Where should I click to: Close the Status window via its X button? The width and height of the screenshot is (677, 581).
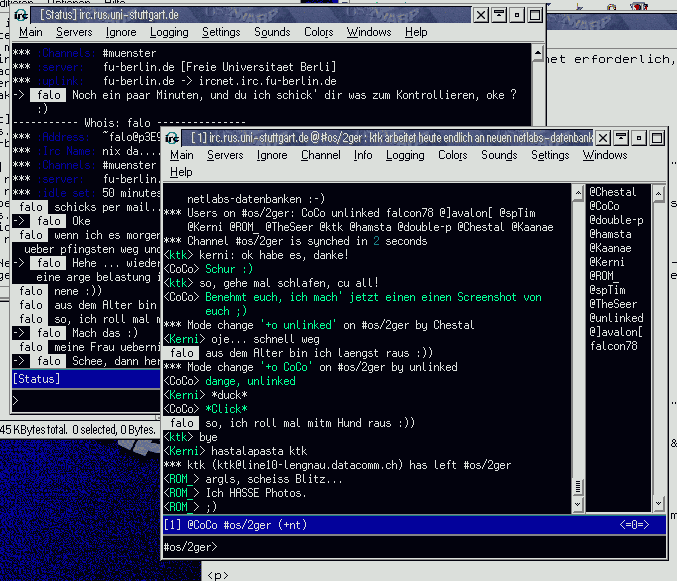point(480,14)
